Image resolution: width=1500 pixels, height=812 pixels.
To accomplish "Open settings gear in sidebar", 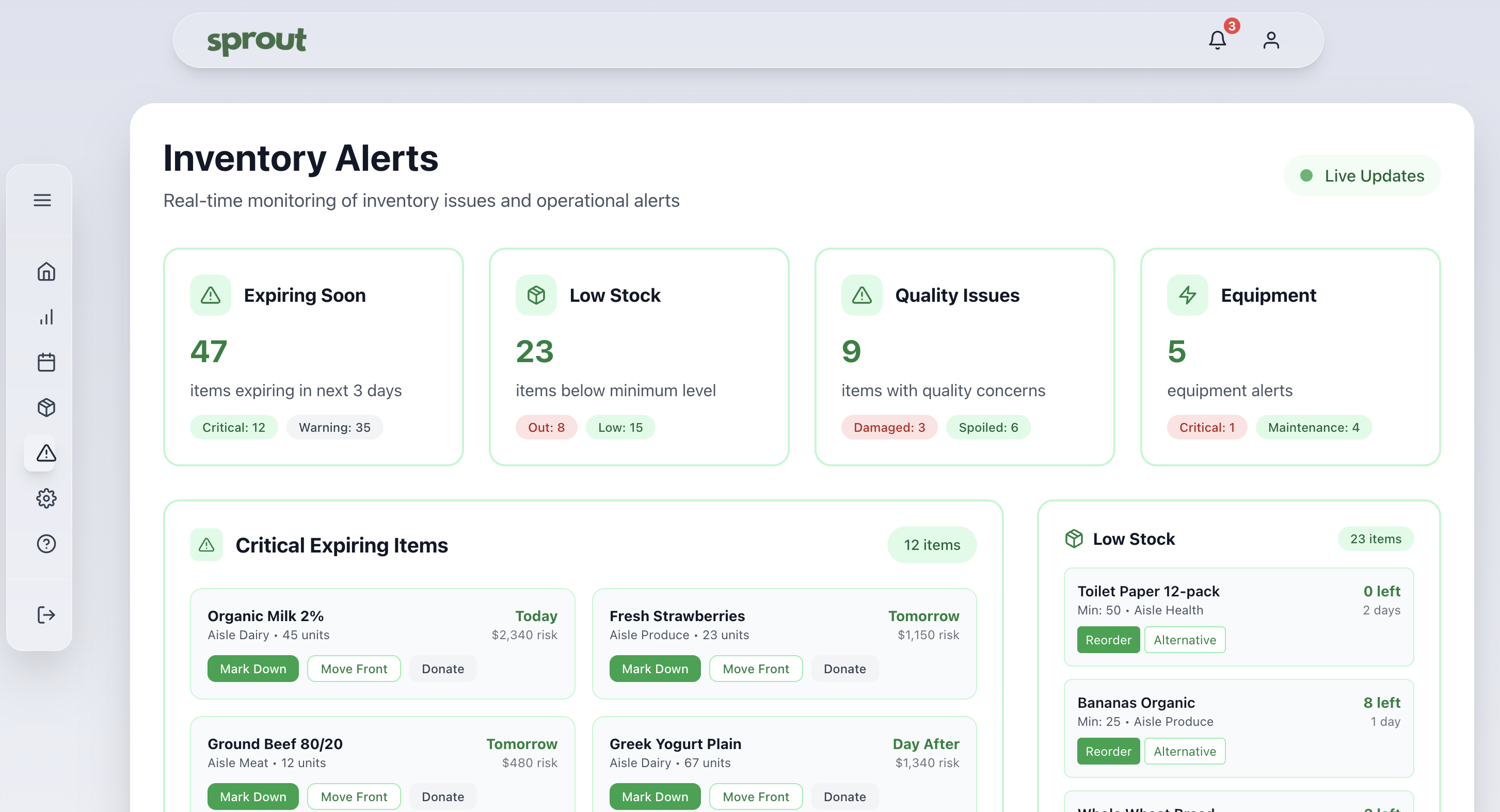I will (x=46, y=498).
